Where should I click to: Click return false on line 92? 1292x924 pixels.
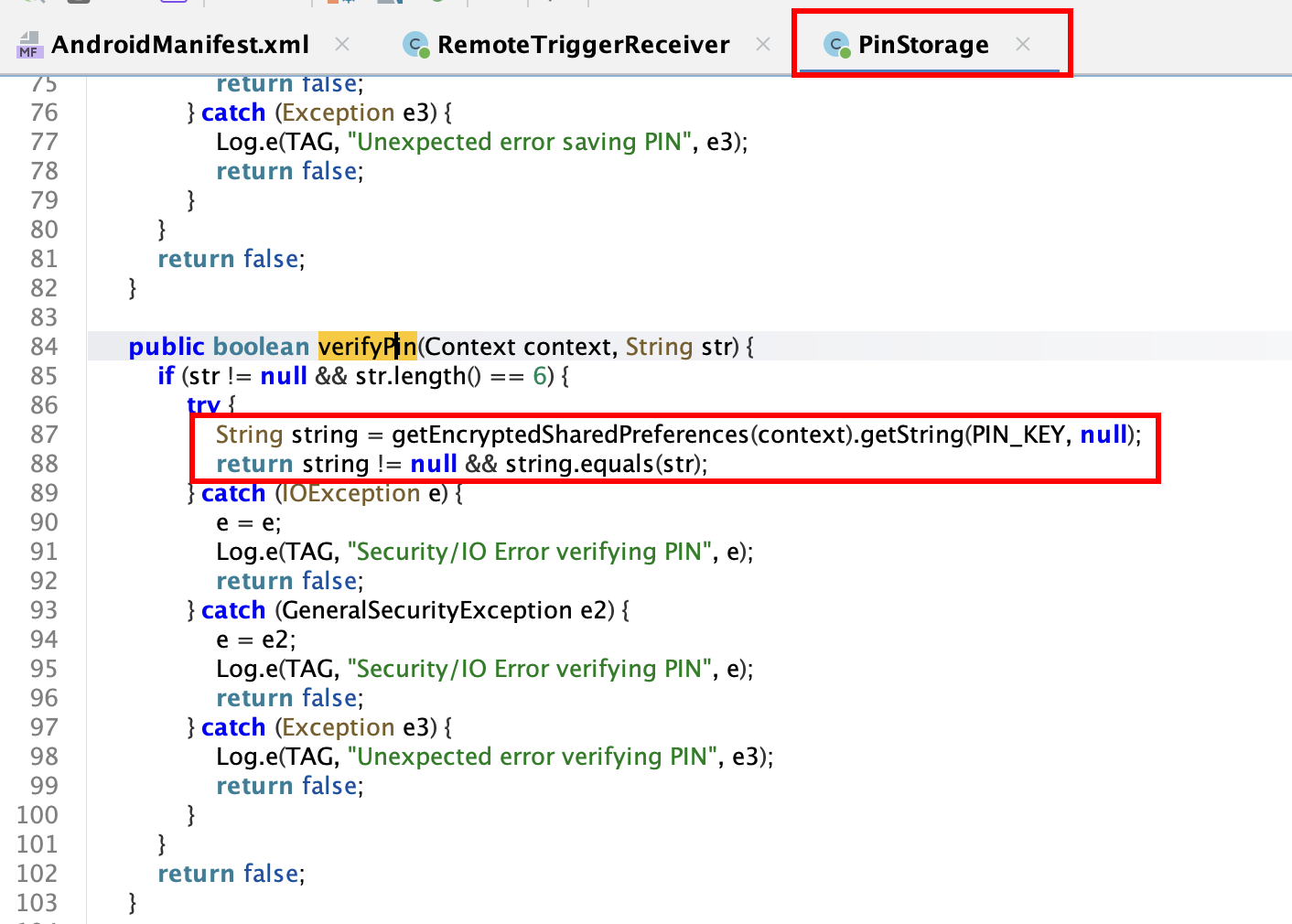289,581
